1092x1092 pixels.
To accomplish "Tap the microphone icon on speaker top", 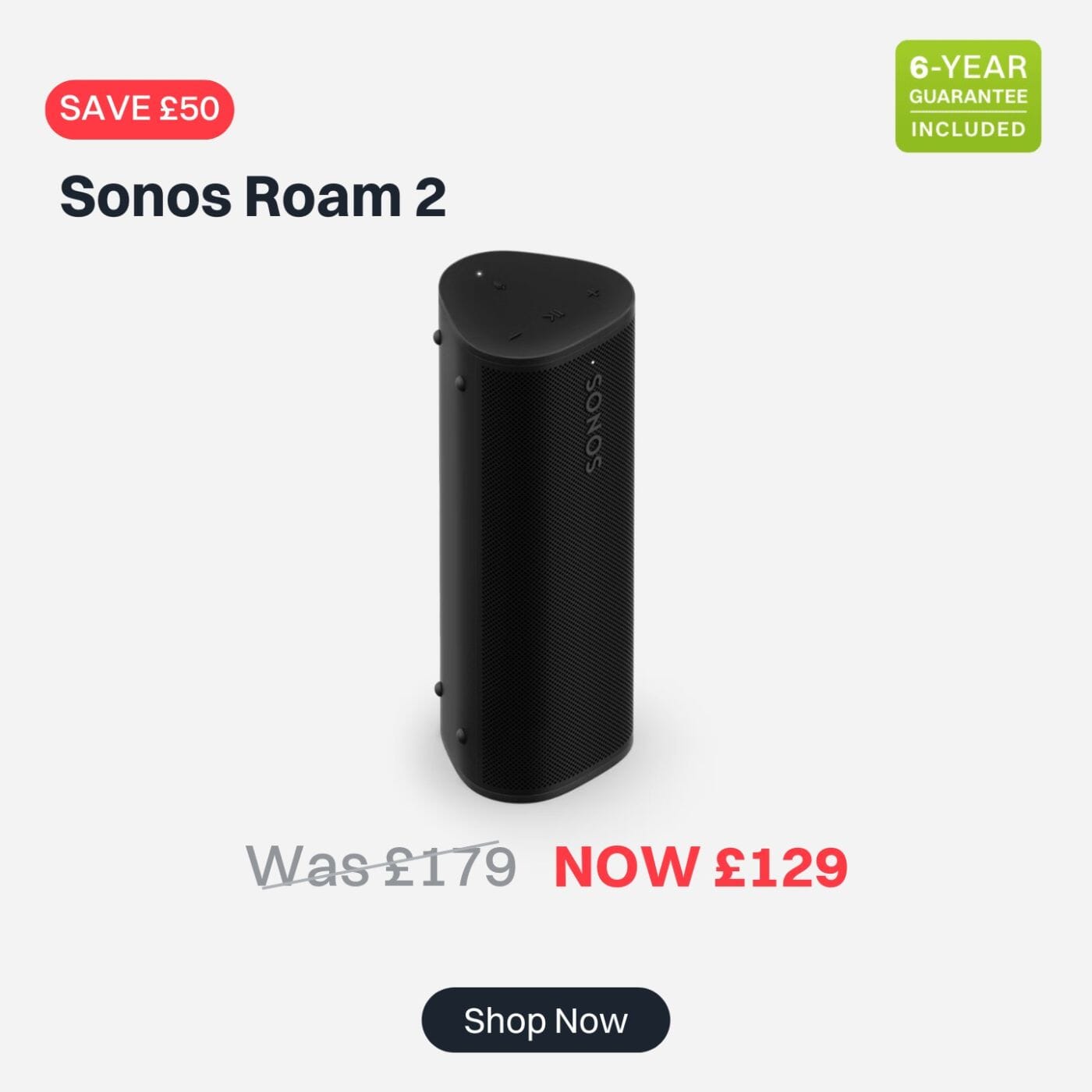I will (499, 285).
